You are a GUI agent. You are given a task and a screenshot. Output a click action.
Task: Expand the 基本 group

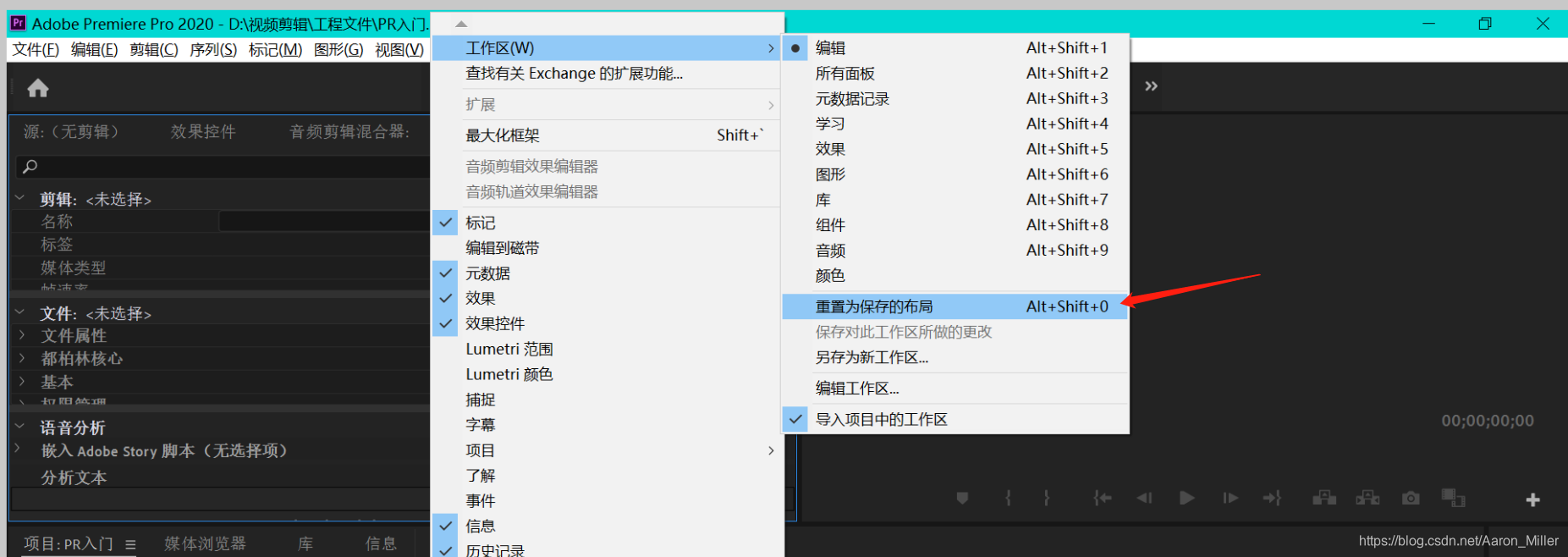pyautogui.click(x=22, y=381)
